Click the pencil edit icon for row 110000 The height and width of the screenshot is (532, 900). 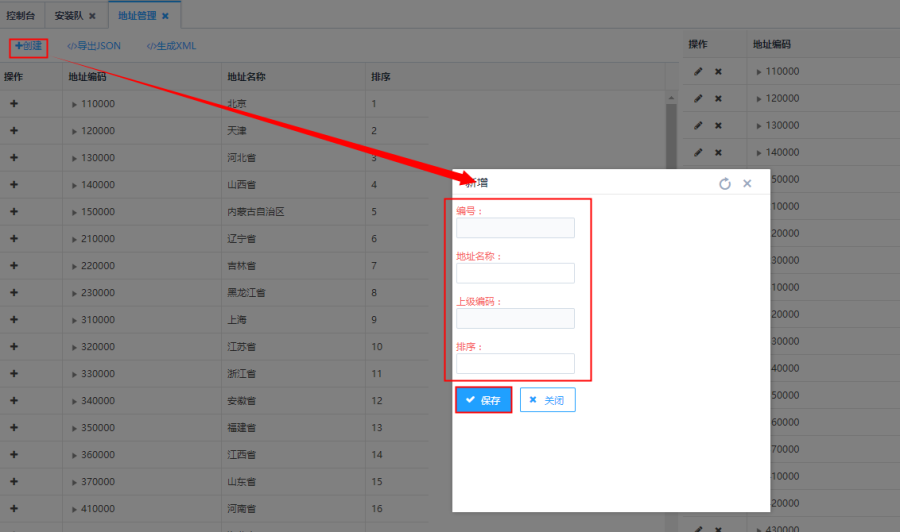[698, 71]
